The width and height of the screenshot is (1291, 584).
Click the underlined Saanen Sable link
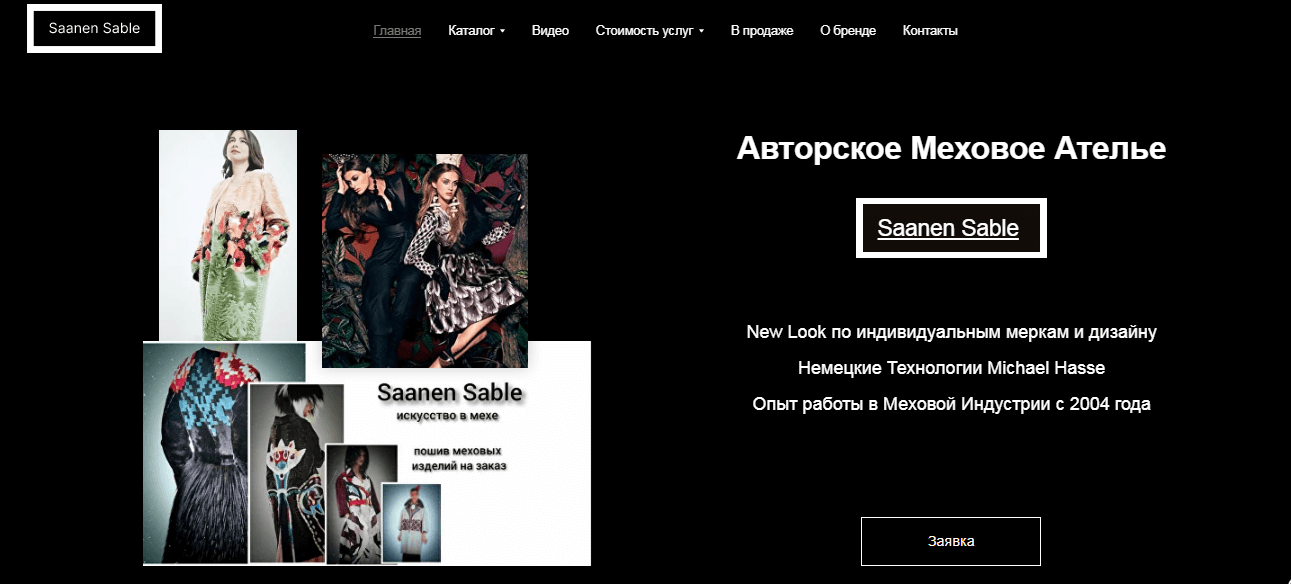[948, 228]
